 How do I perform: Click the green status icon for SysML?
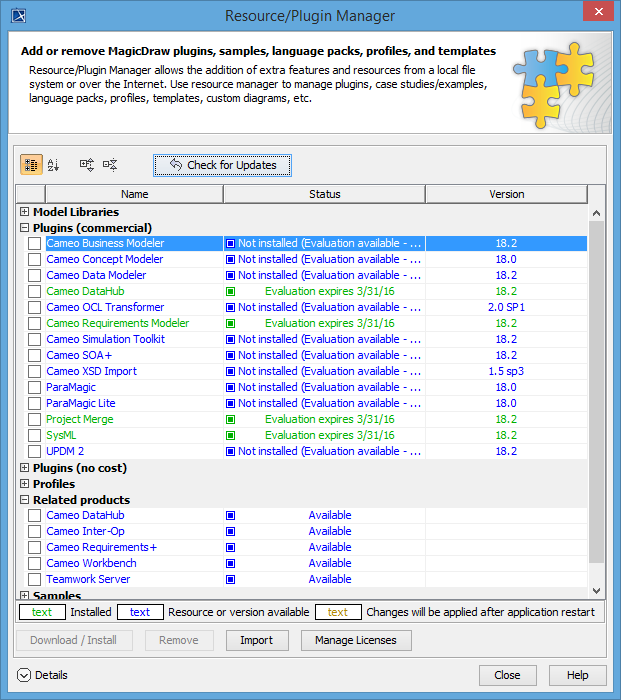230,435
